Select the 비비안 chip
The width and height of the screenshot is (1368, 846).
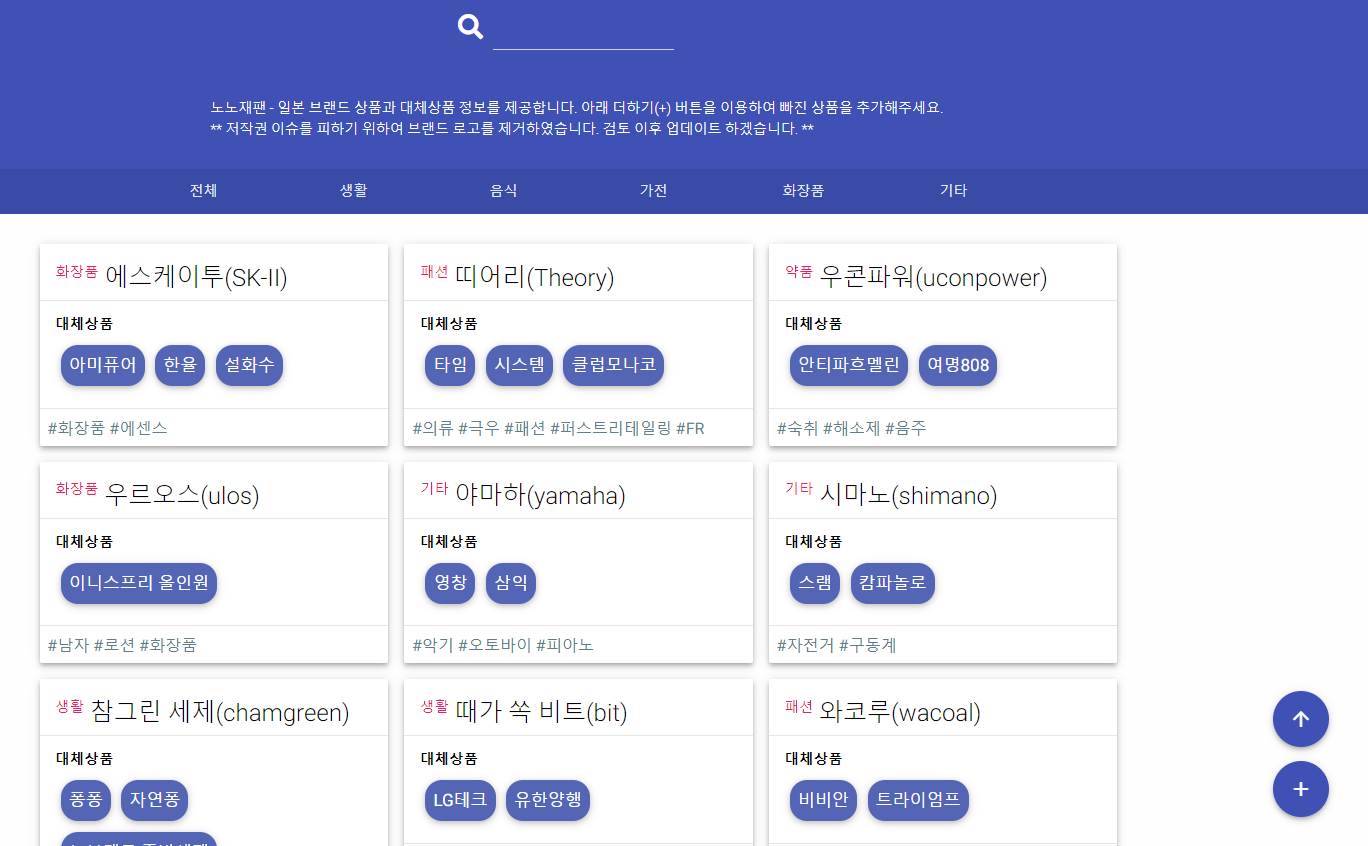(x=823, y=800)
